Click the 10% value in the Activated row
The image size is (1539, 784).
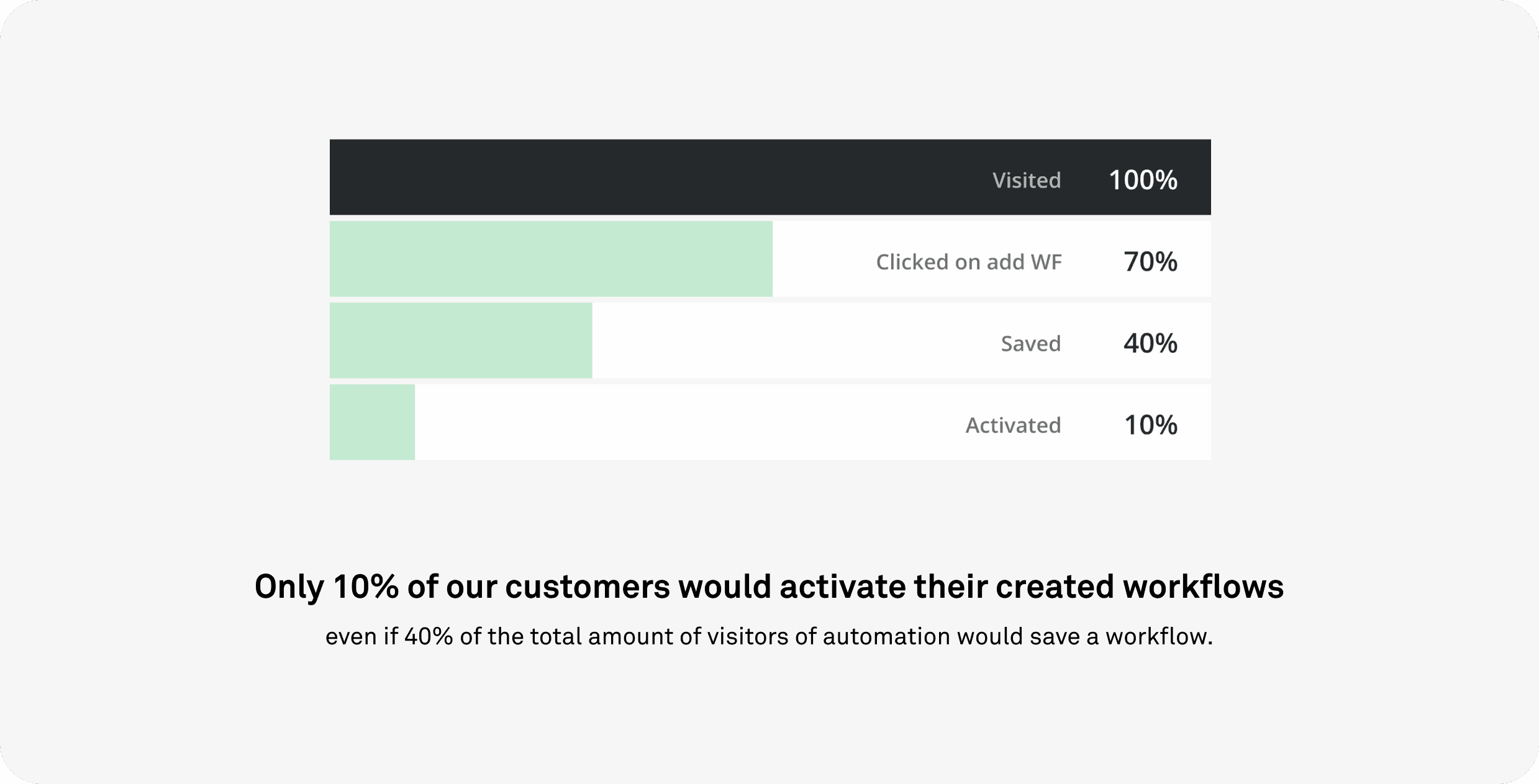coord(1150,425)
